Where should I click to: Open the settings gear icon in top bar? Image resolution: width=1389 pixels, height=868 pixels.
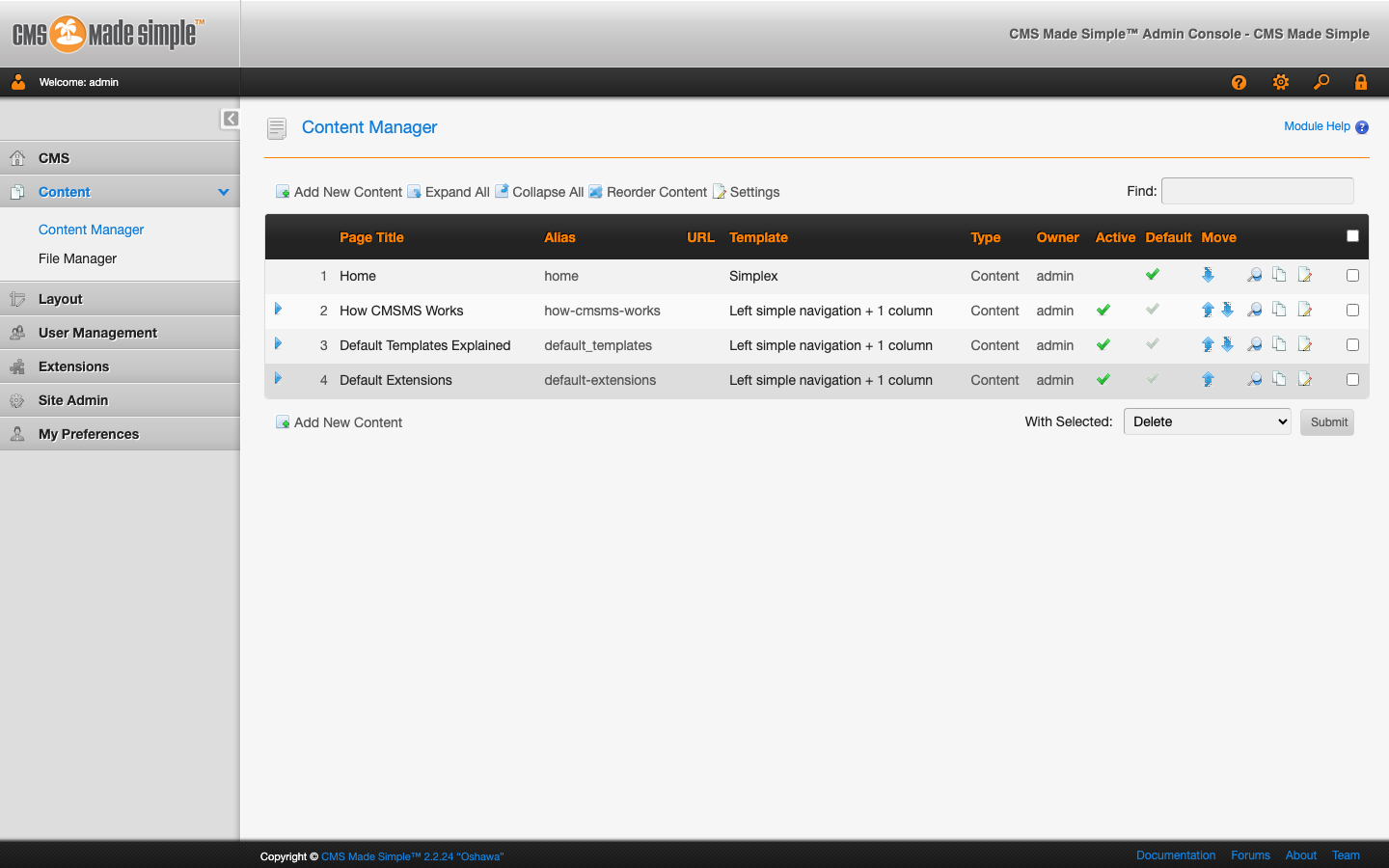pyautogui.click(x=1281, y=83)
